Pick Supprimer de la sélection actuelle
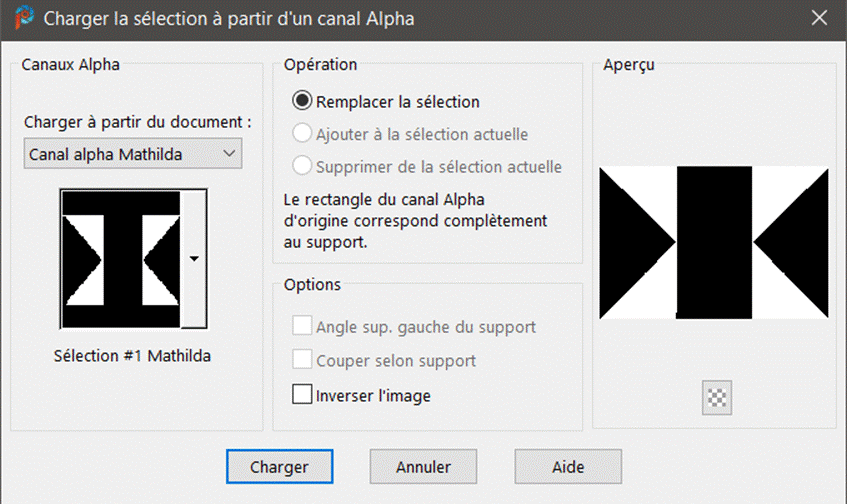 [x=300, y=167]
